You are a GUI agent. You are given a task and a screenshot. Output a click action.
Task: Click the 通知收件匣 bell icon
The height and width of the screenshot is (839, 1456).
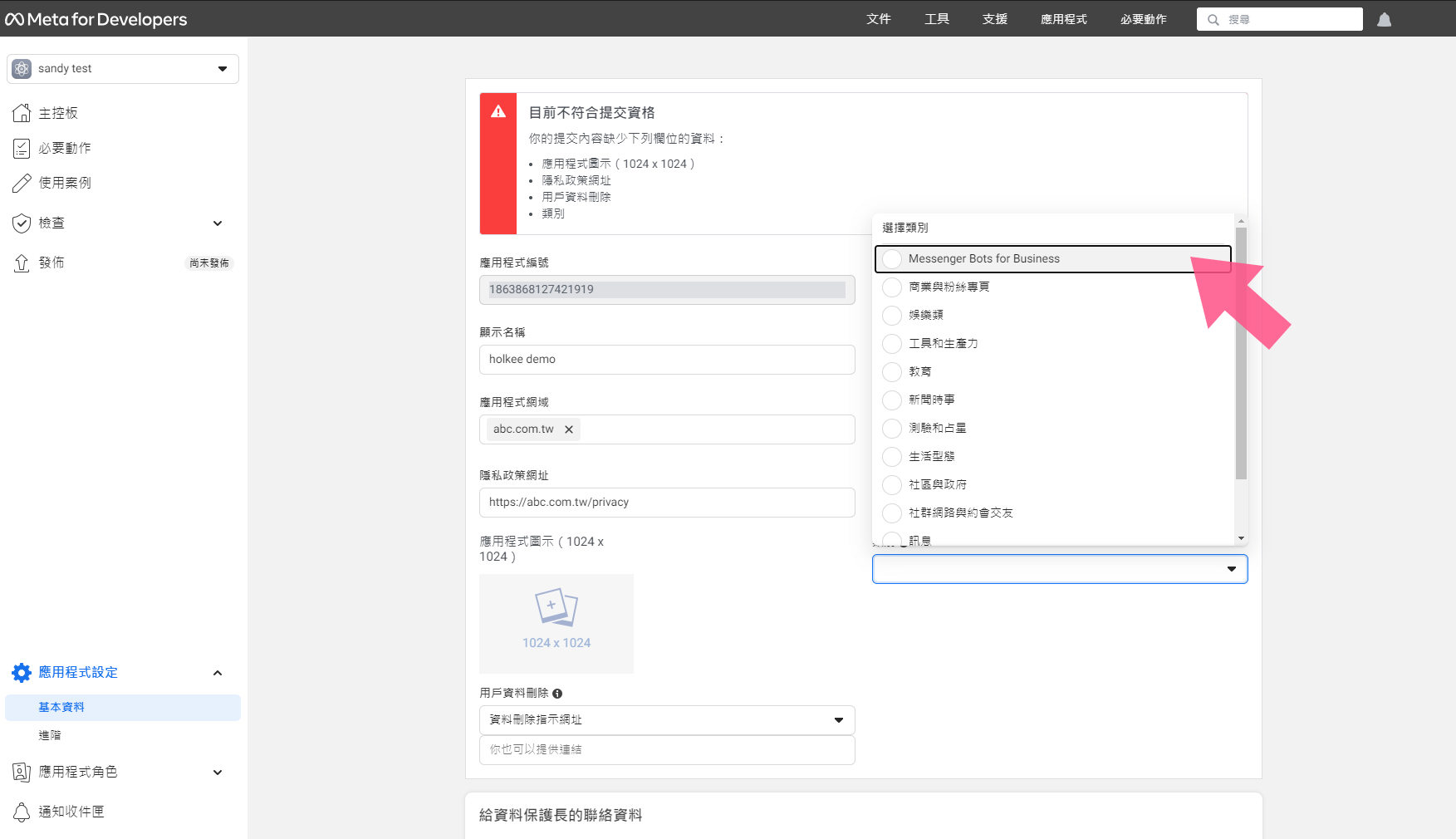[22, 812]
